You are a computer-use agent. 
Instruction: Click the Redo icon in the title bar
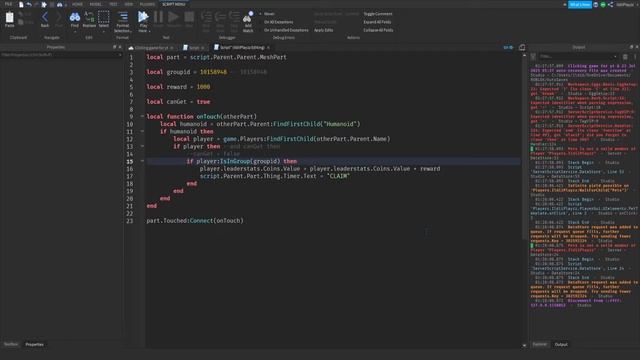click(x=36, y=4)
